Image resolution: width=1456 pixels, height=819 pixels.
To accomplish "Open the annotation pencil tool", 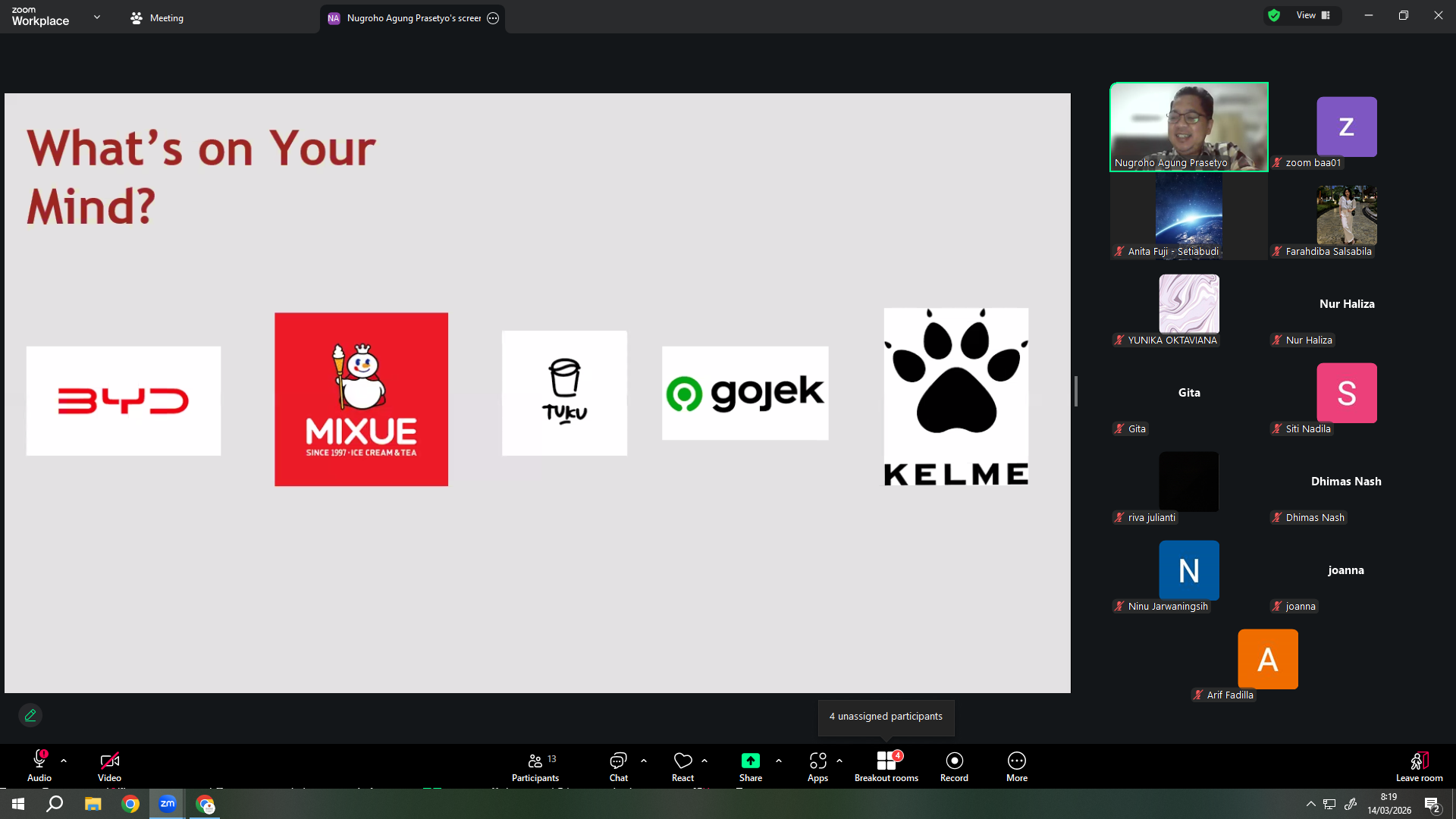I will coord(30,715).
